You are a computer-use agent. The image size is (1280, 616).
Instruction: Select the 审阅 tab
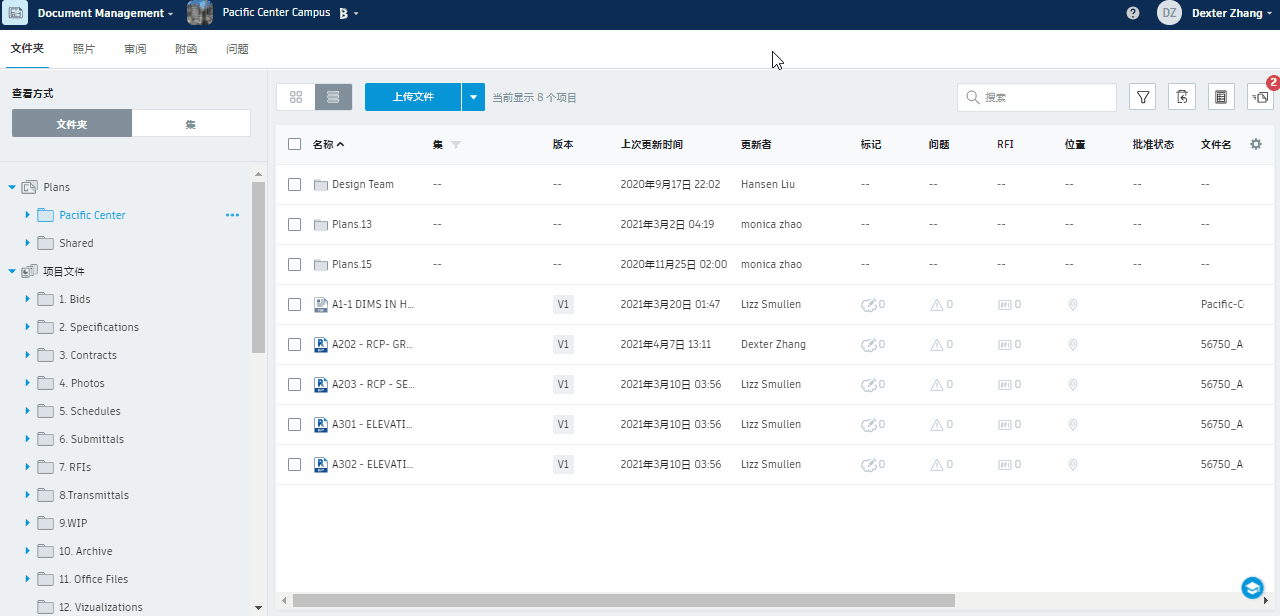[135, 48]
